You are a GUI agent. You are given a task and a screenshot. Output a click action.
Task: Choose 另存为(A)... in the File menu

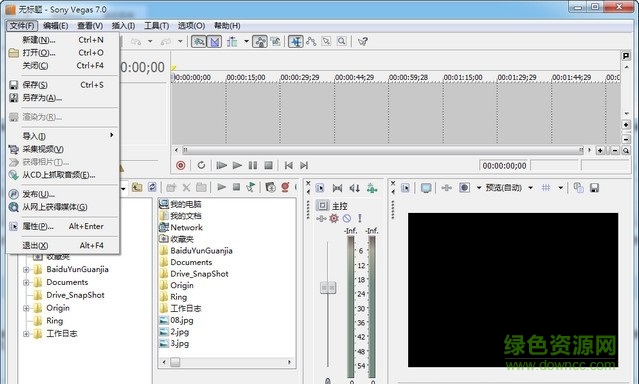63,98
